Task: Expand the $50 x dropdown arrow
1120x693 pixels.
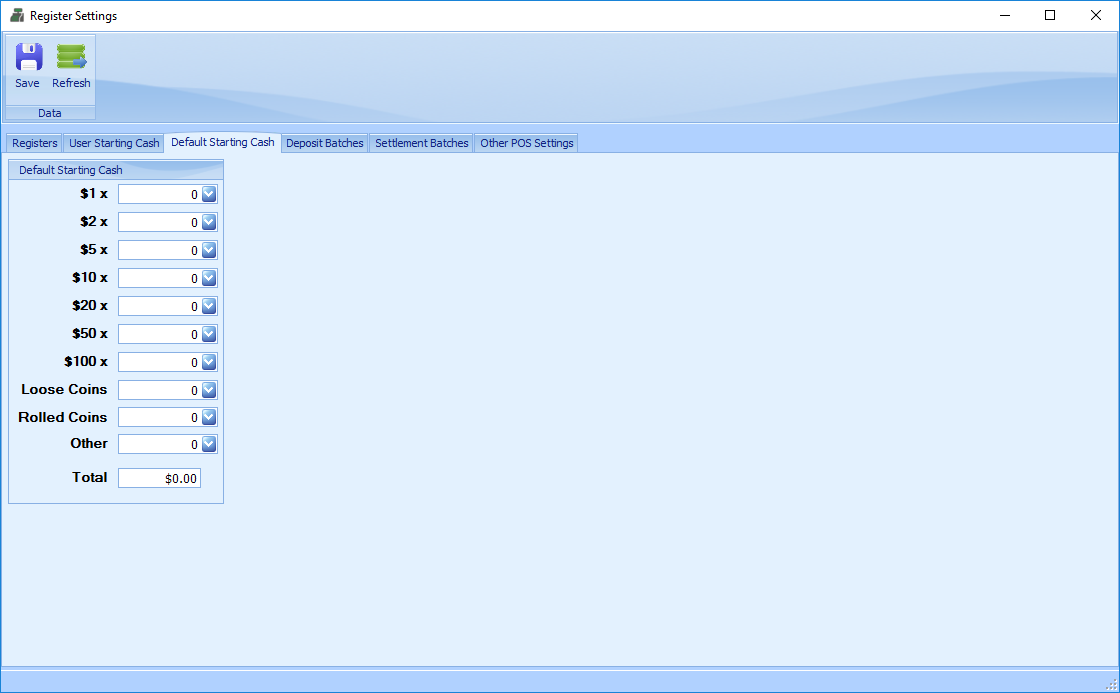Action: coord(209,334)
